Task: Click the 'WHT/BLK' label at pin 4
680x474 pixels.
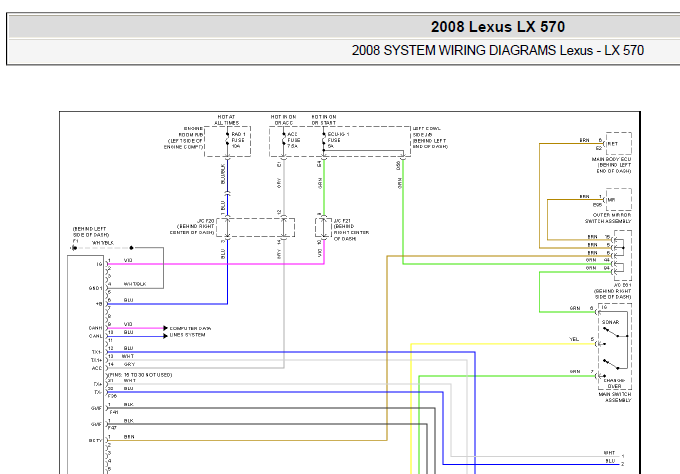Action: 135,284
